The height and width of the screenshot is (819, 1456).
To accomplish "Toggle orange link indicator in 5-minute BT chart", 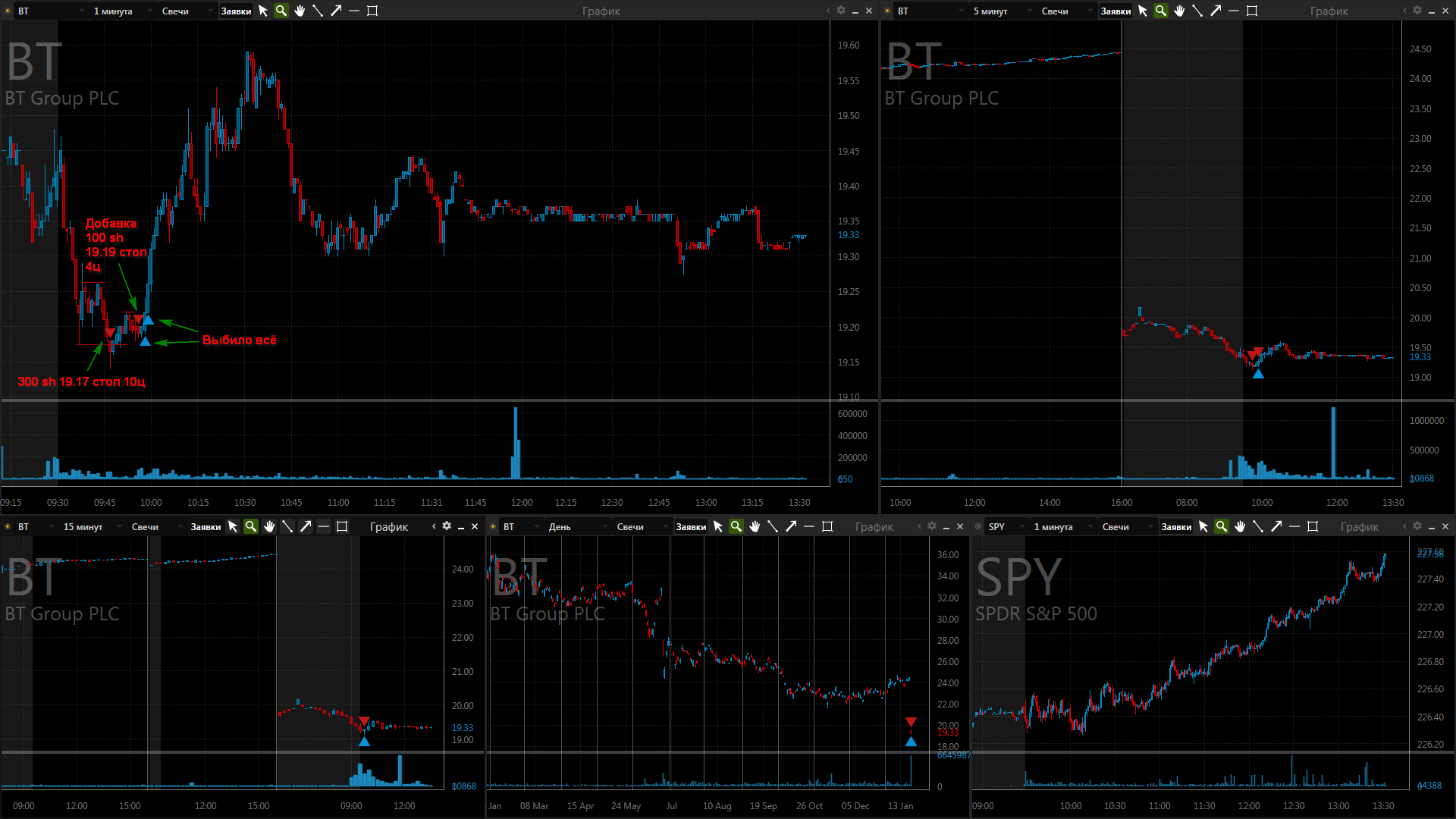I will [x=887, y=11].
